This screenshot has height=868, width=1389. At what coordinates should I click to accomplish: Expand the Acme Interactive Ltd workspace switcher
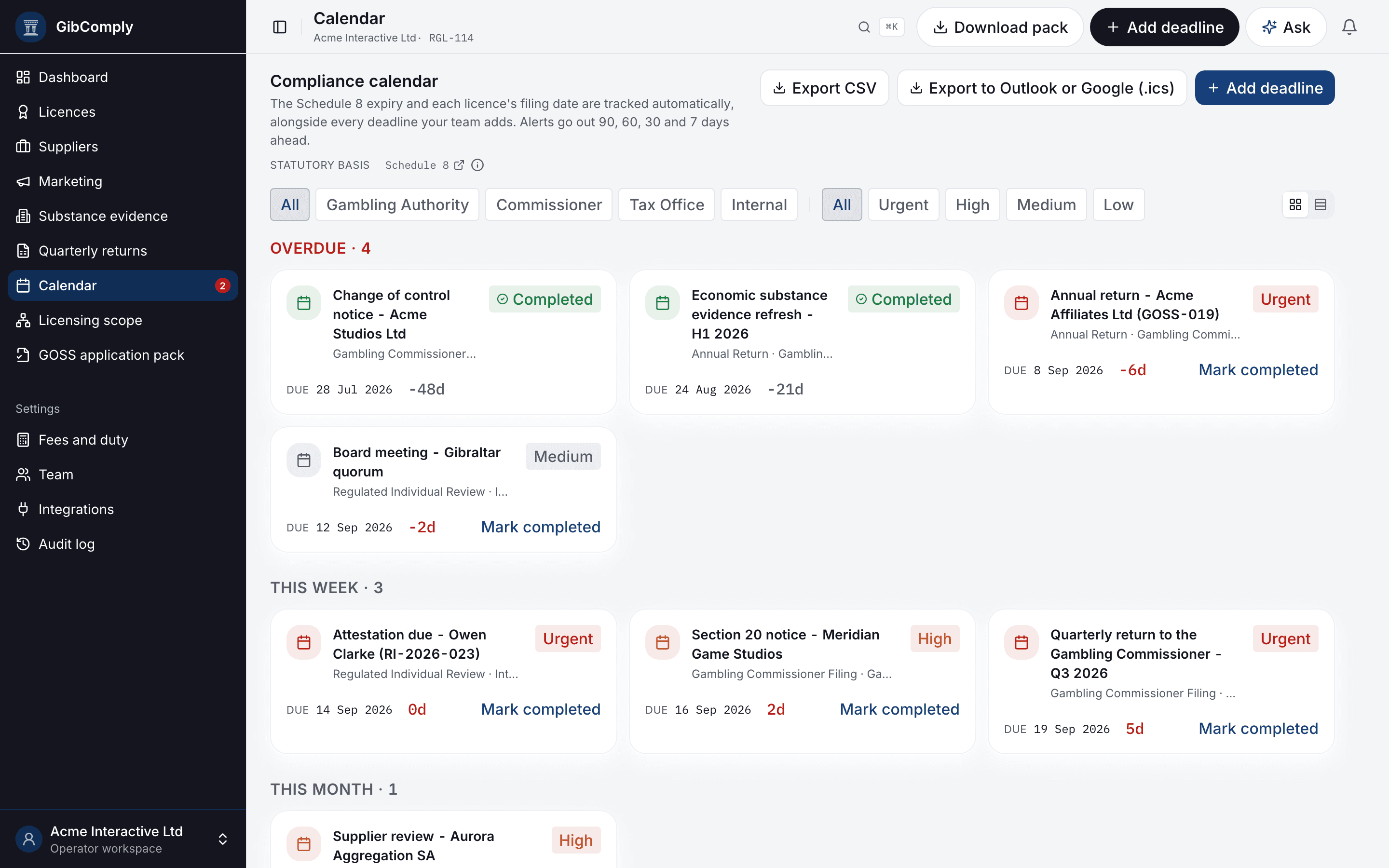[123, 839]
